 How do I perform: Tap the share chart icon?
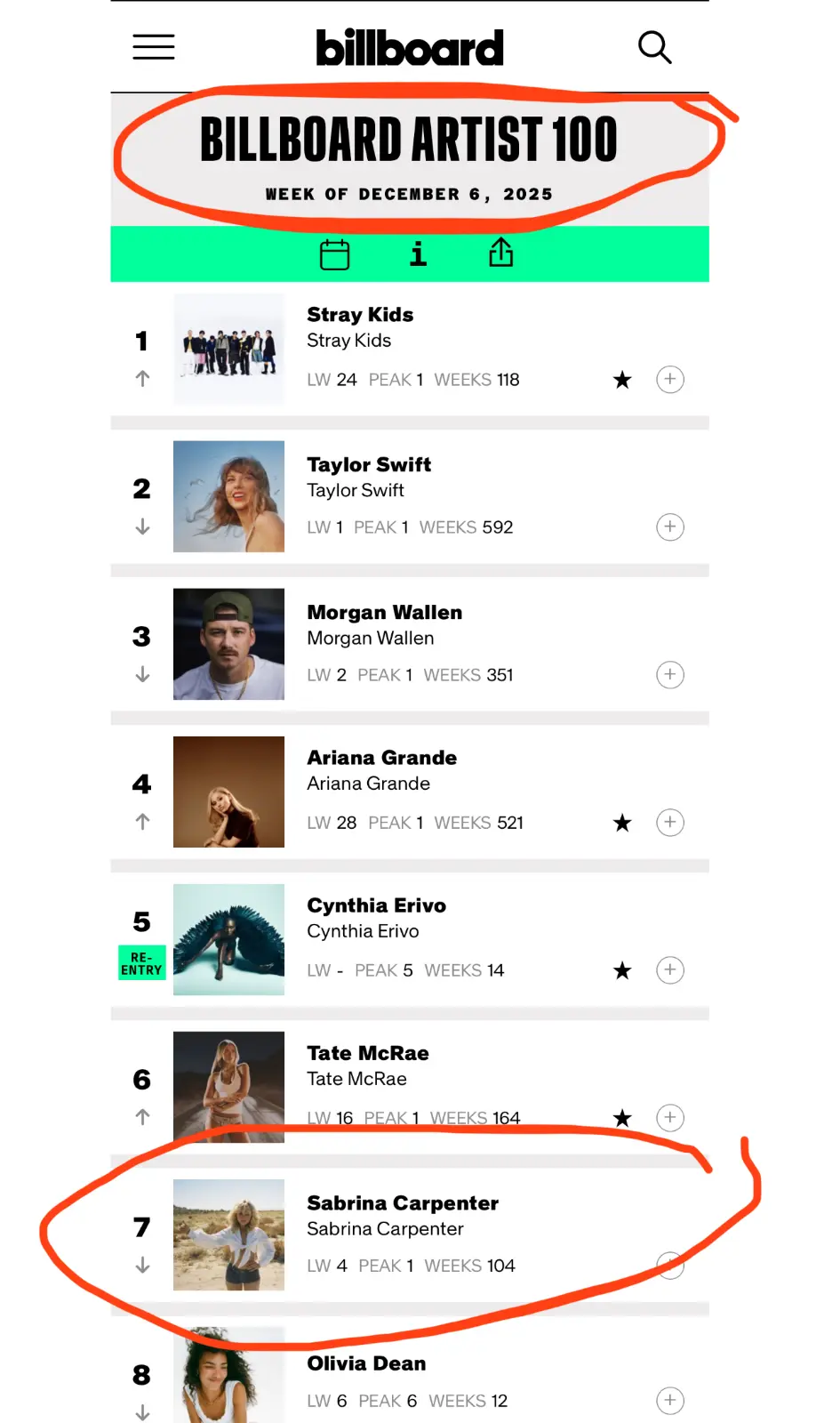pyautogui.click(x=501, y=253)
